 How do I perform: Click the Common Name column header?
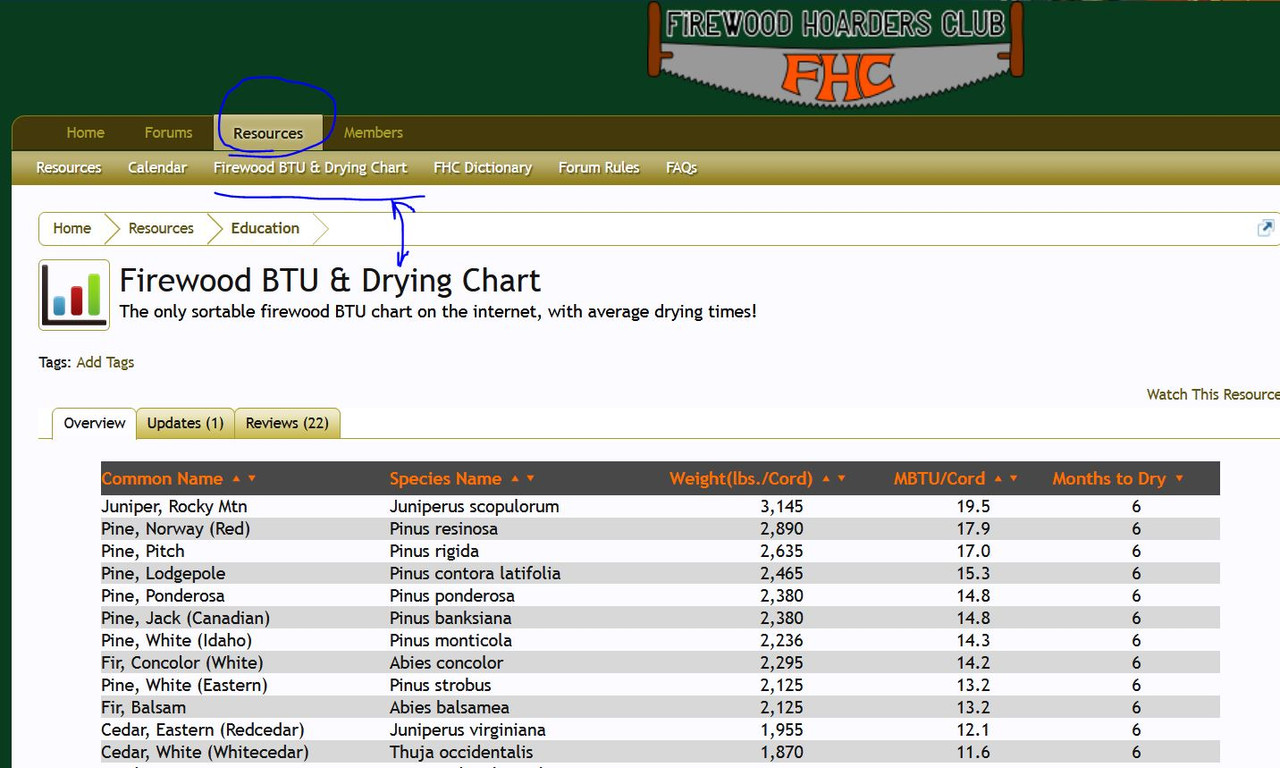point(162,479)
